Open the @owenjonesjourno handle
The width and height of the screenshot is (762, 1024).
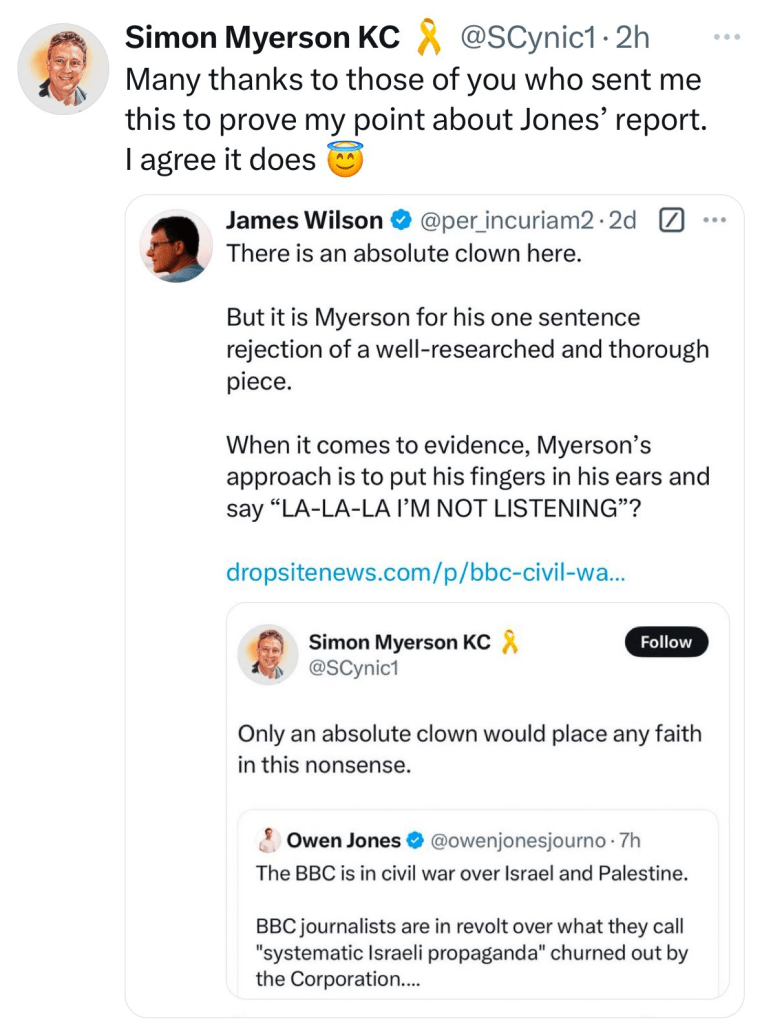tap(517, 841)
